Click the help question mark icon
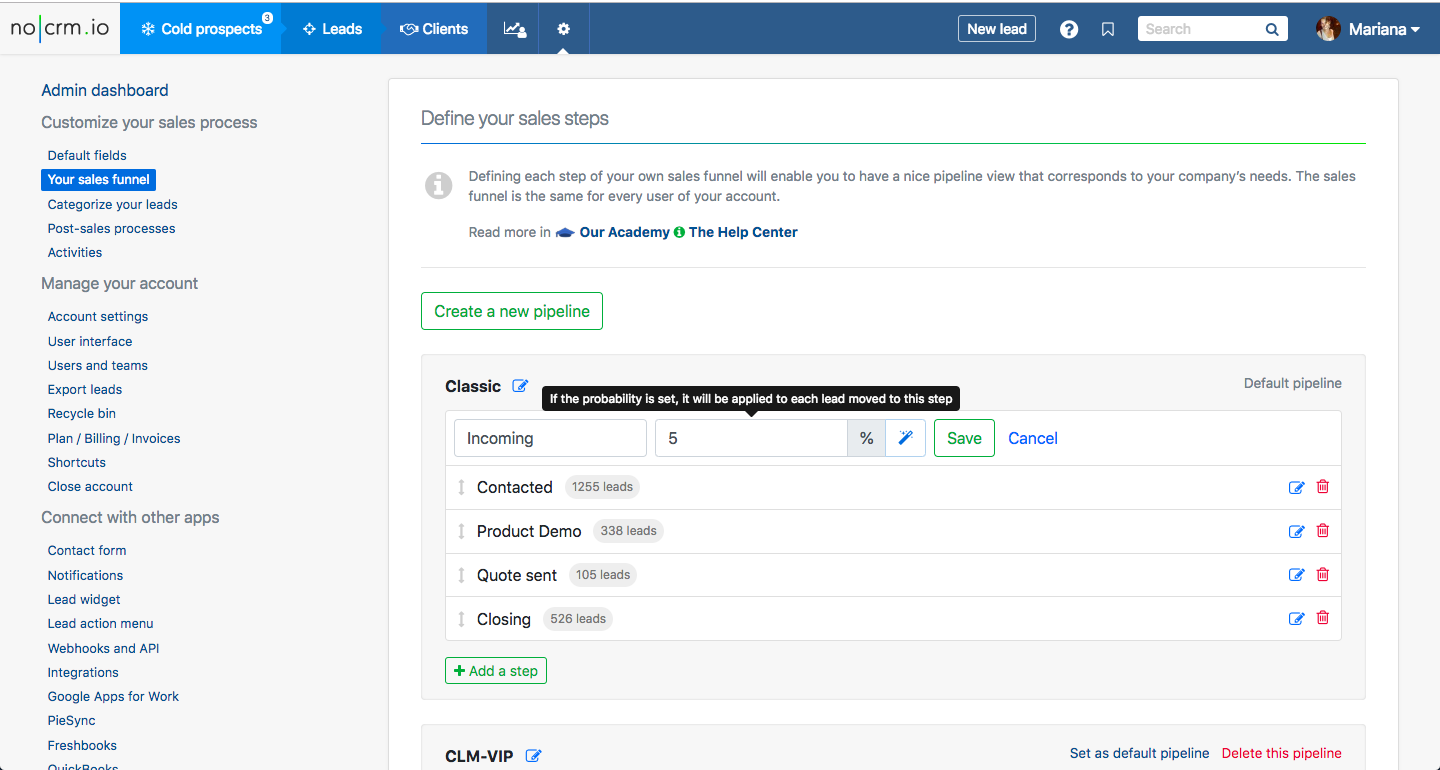1440x770 pixels. coord(1069,29)
